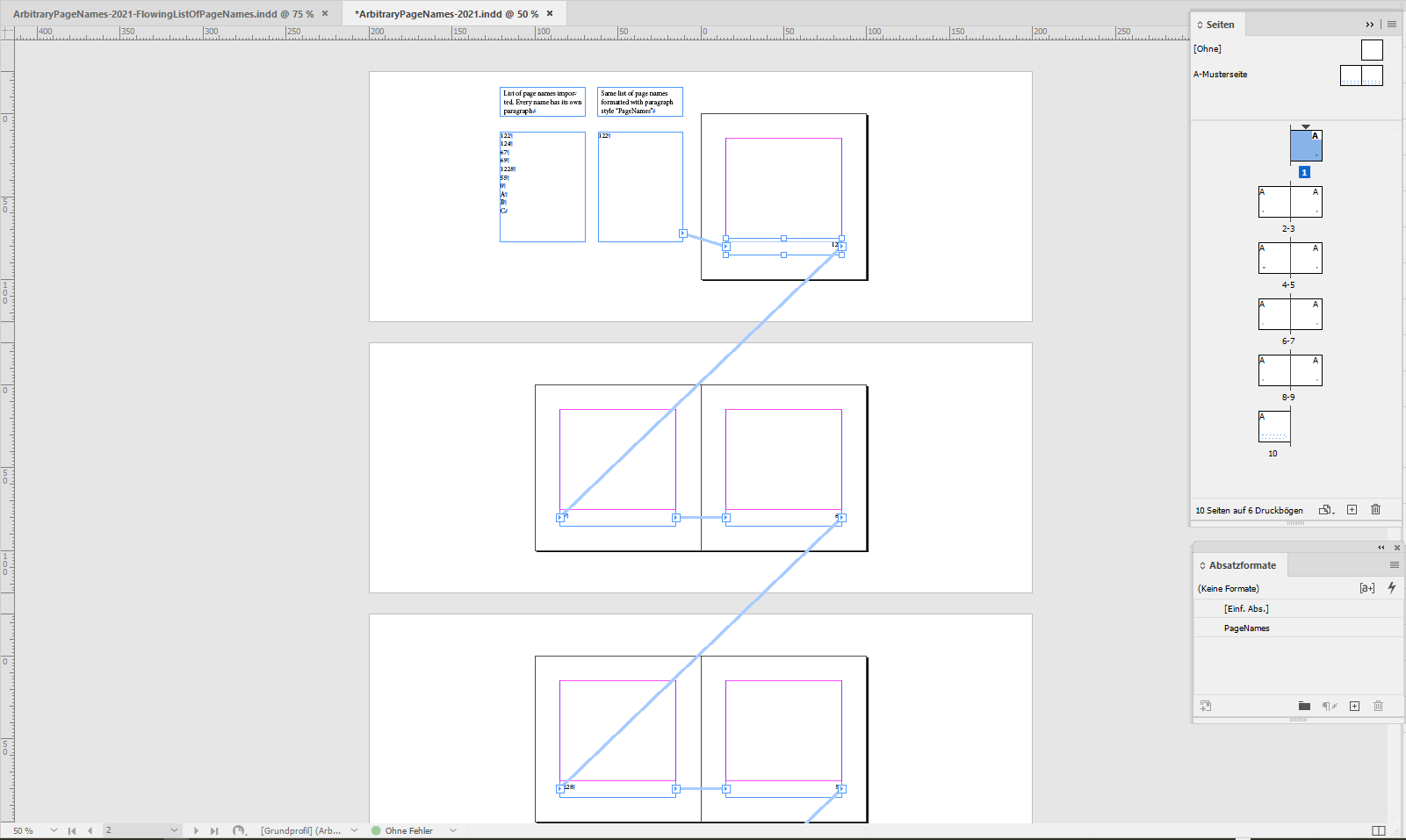Select spread 2-3 thumbnail

[1290, 202]
